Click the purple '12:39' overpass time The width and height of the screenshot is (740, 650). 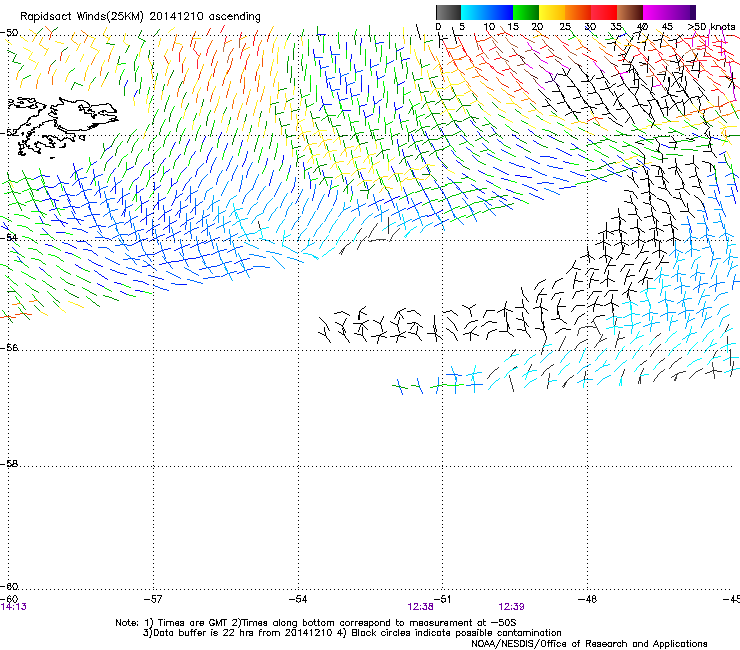coord(512,607)
